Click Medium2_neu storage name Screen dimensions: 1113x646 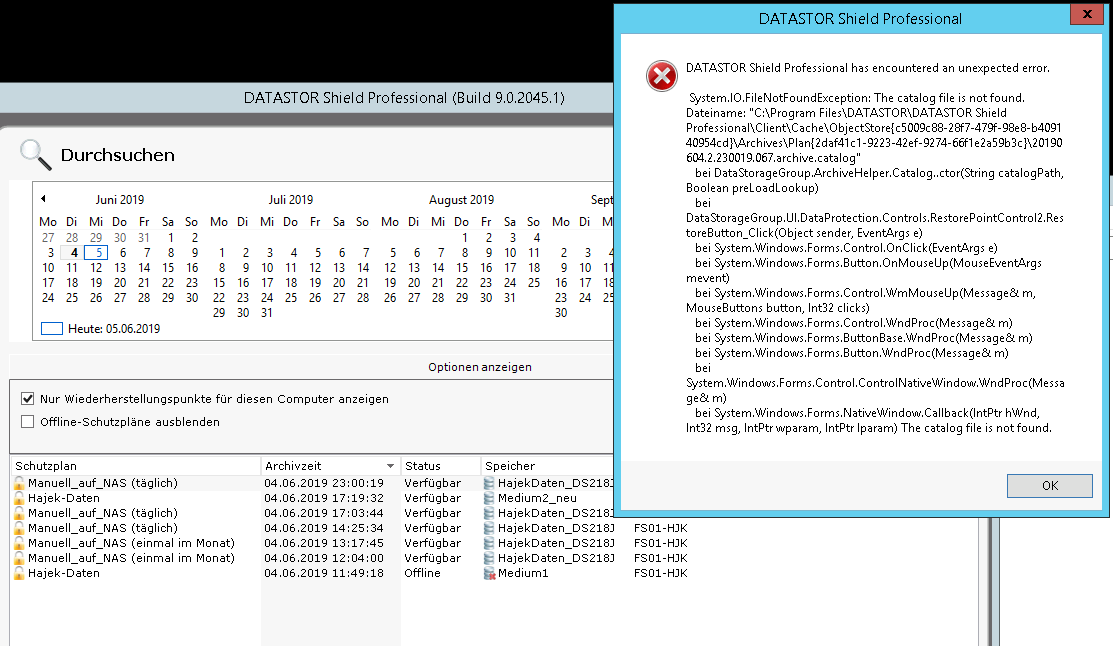[x=537, y=498]
